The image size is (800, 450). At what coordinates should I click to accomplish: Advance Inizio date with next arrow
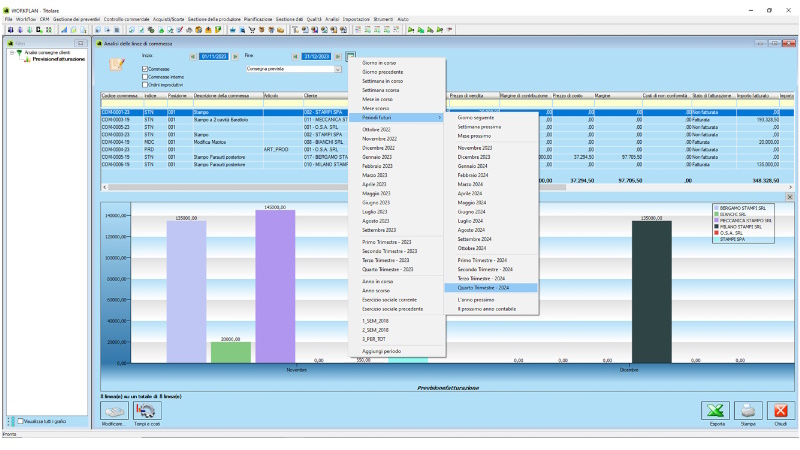point(235,57)
